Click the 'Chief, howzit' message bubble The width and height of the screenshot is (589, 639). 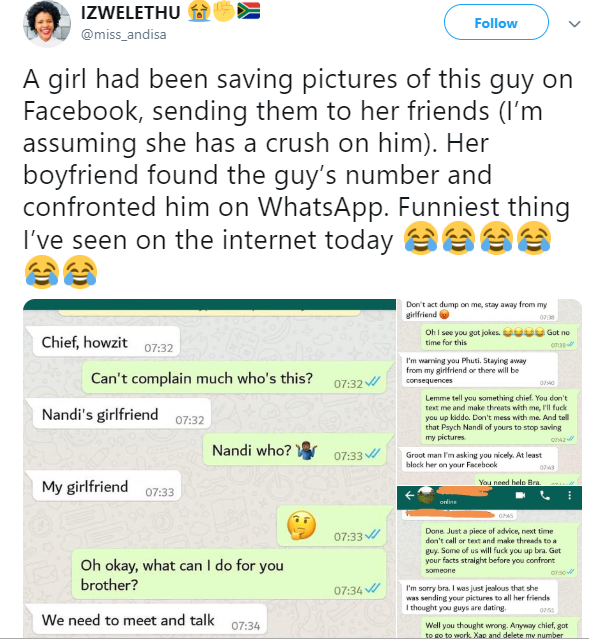click(106, 342)
